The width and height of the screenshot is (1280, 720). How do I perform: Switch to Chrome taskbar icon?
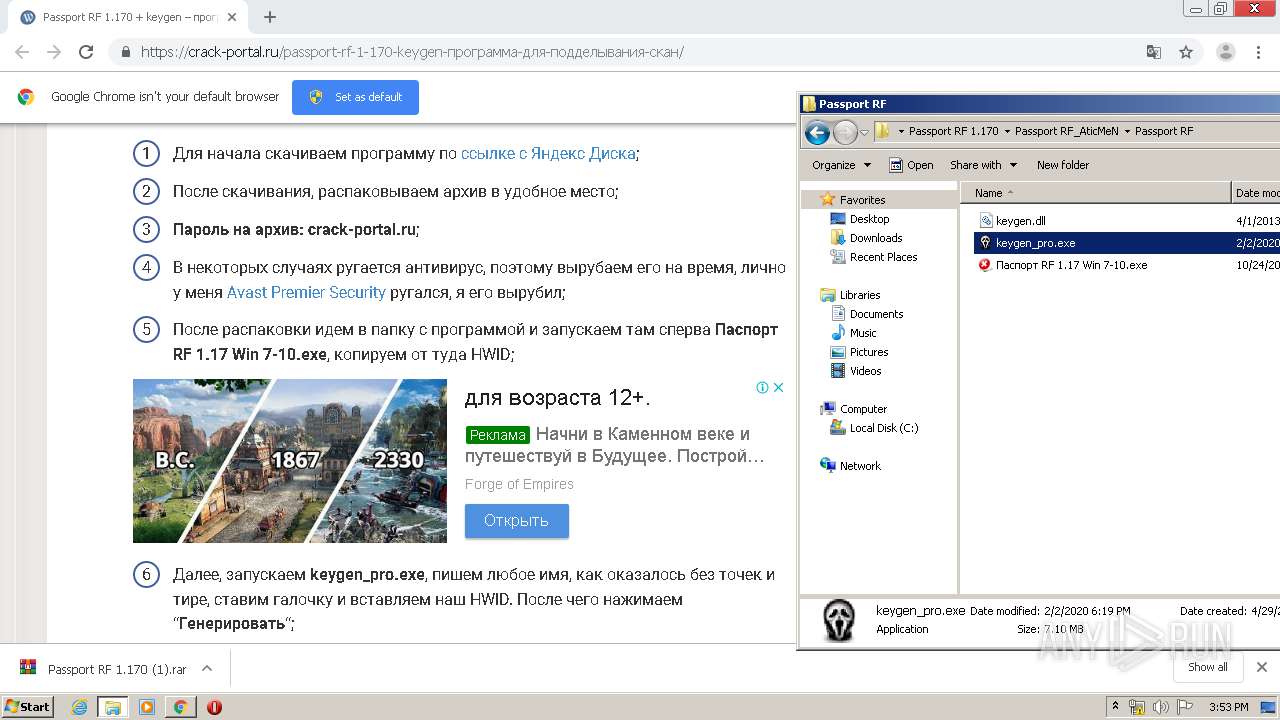[x=180, y=707]
